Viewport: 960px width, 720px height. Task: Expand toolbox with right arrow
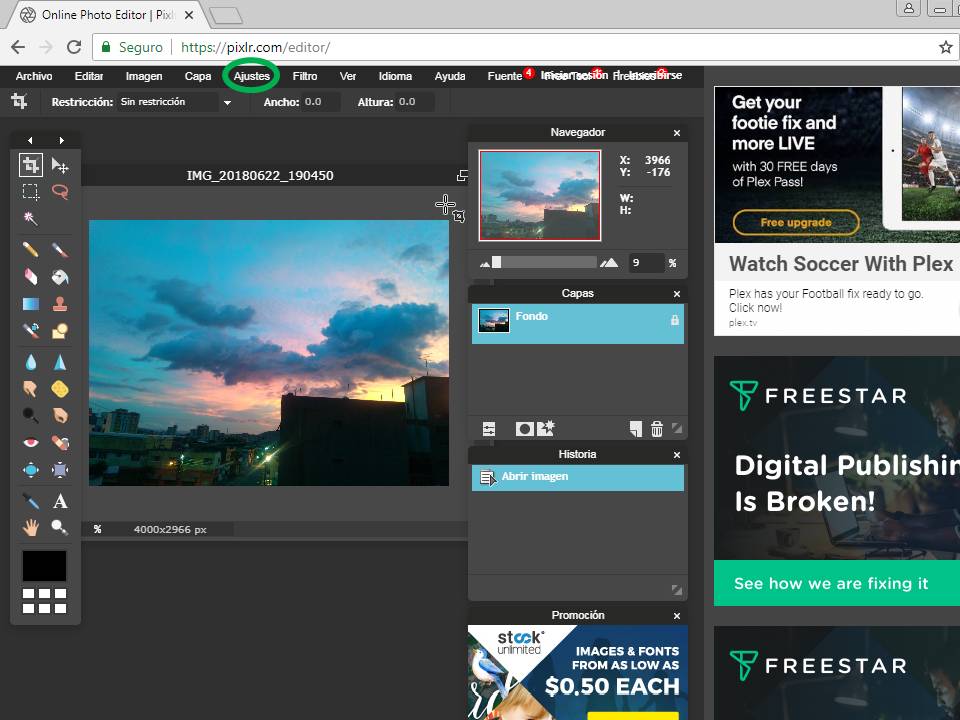pos(61,140)
